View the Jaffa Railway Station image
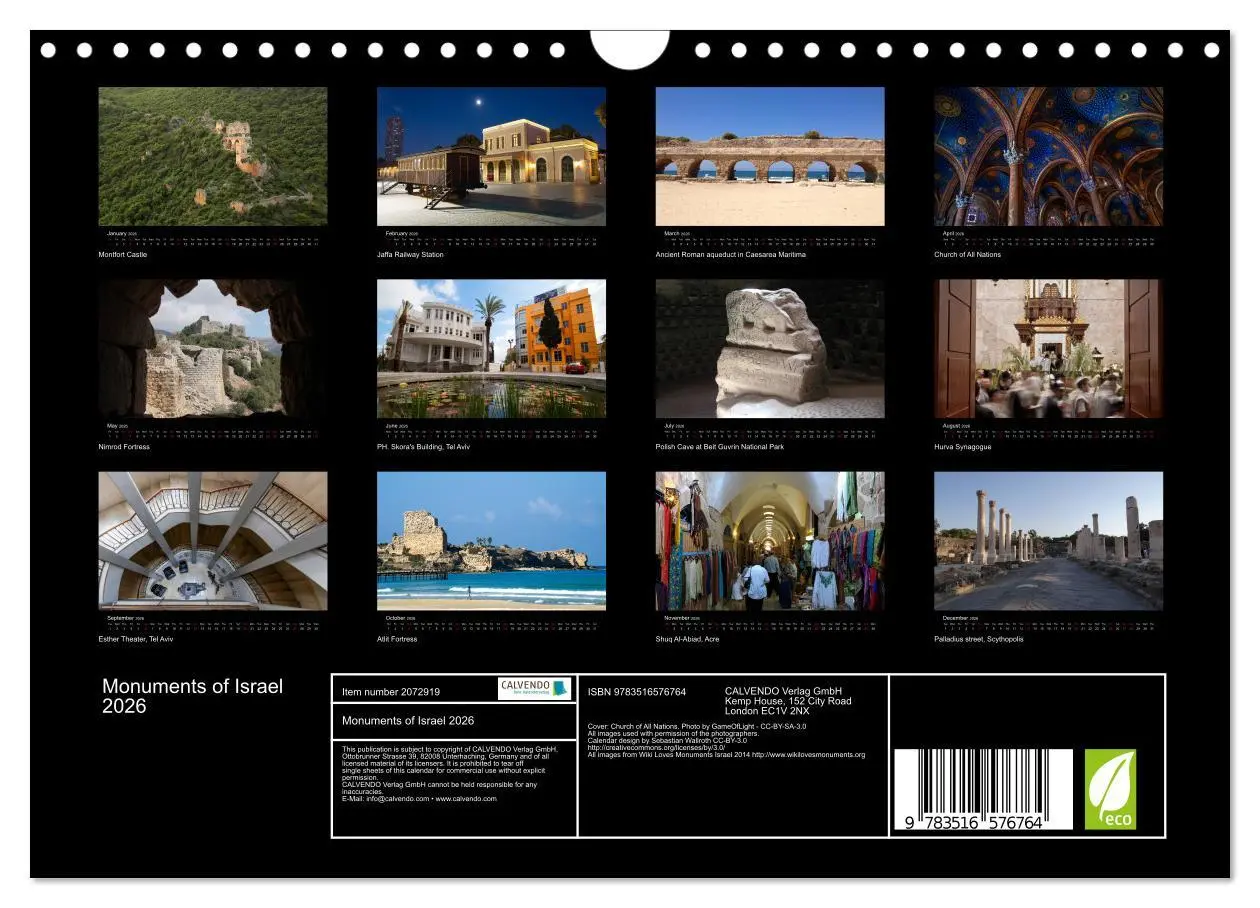 [x=492, y=155]
